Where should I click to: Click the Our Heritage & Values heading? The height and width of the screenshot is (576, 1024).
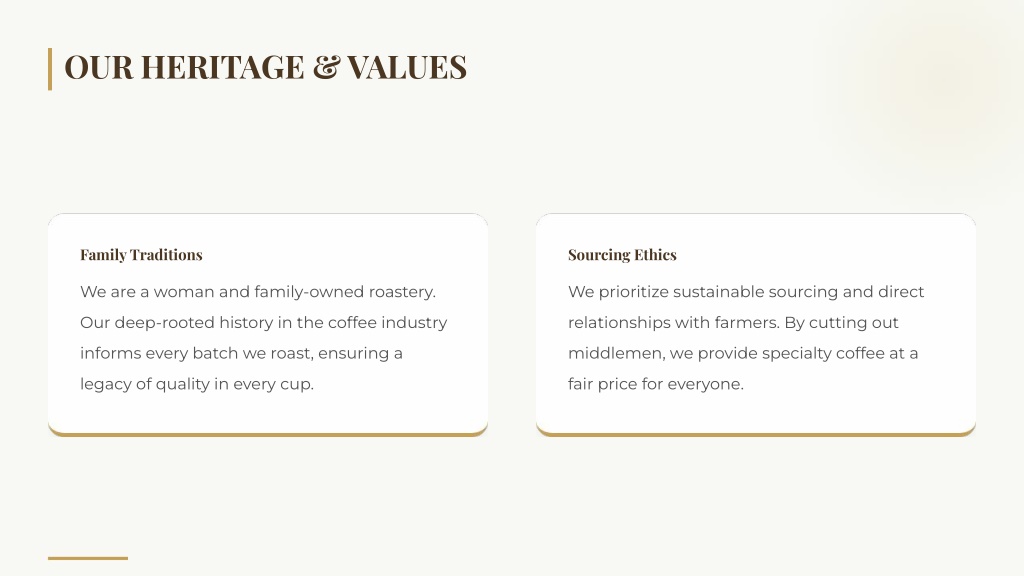265,67
